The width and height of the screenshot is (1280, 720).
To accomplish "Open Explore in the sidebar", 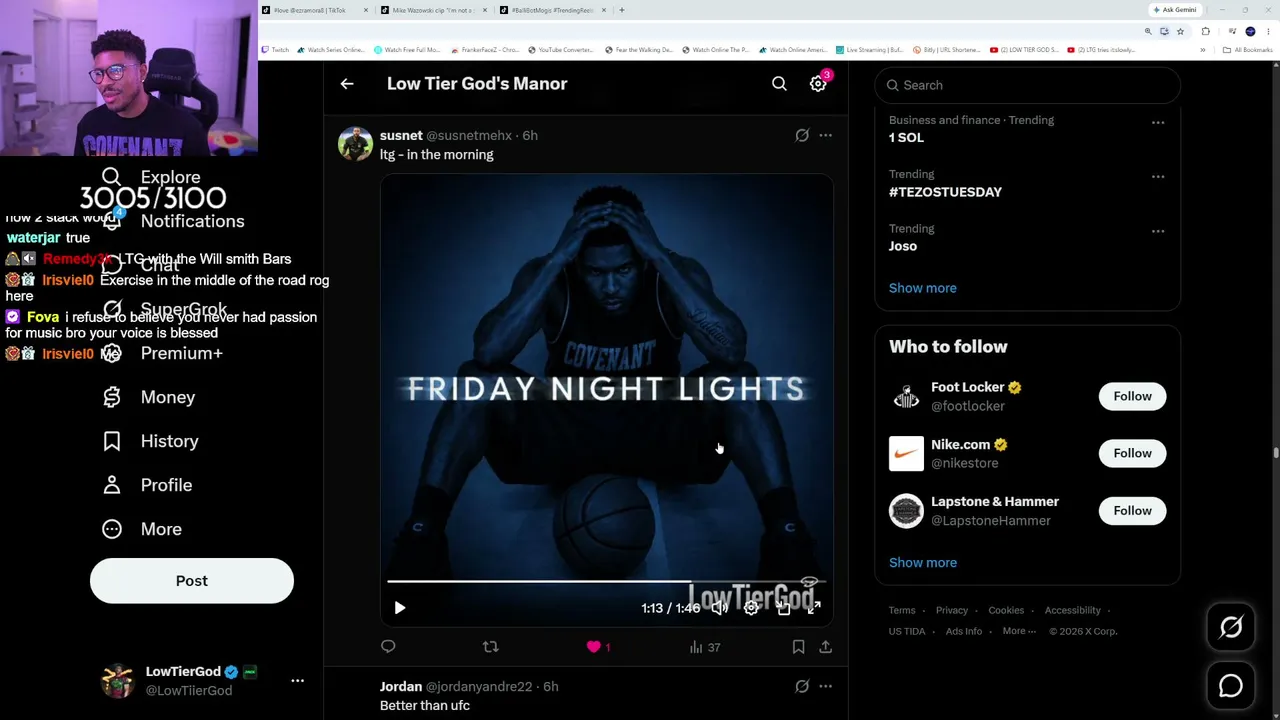I will [x=152, y=177].
